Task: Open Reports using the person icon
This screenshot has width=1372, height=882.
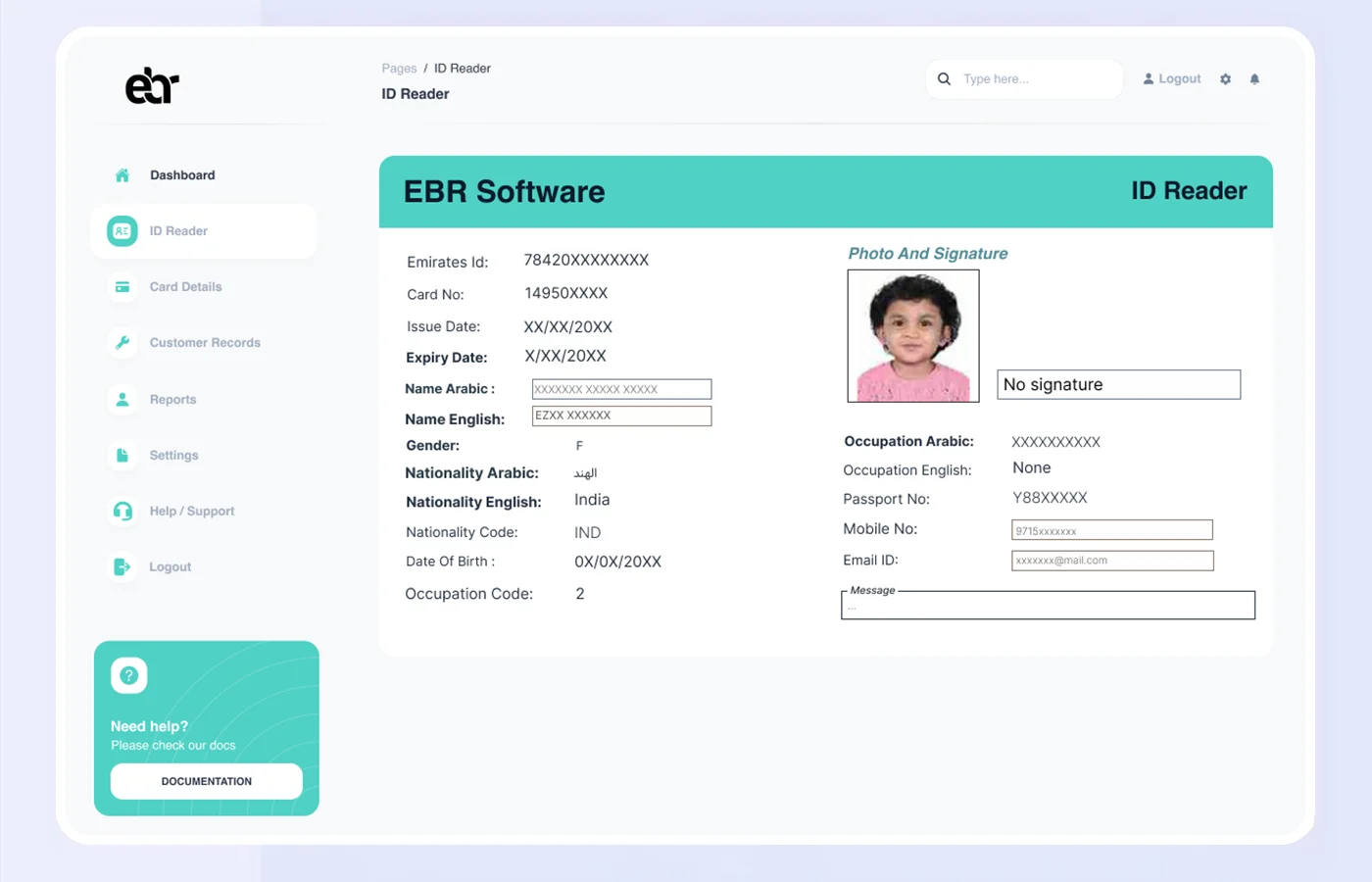Action: (x=122, y=399)
